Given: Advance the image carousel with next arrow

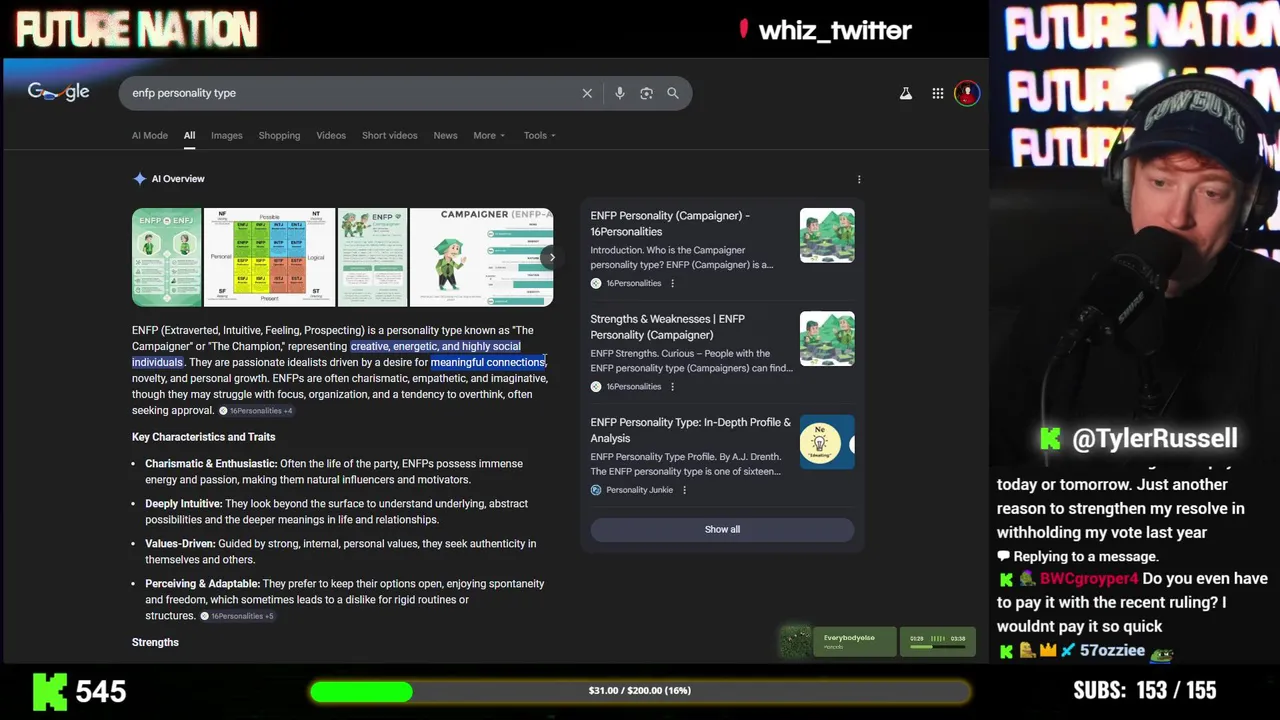Looking at the screenshot, I should (x=551, y=257).
